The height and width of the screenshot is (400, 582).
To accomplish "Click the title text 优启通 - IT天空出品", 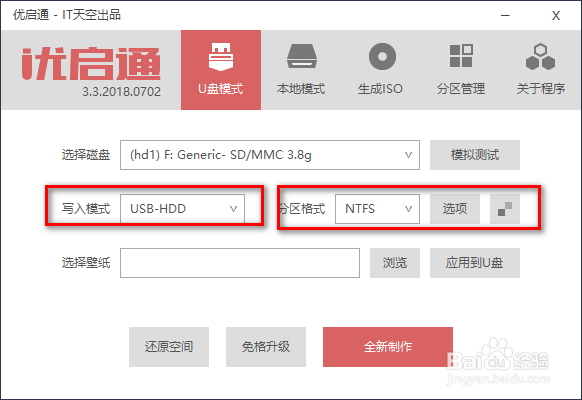I will (67, 15).
